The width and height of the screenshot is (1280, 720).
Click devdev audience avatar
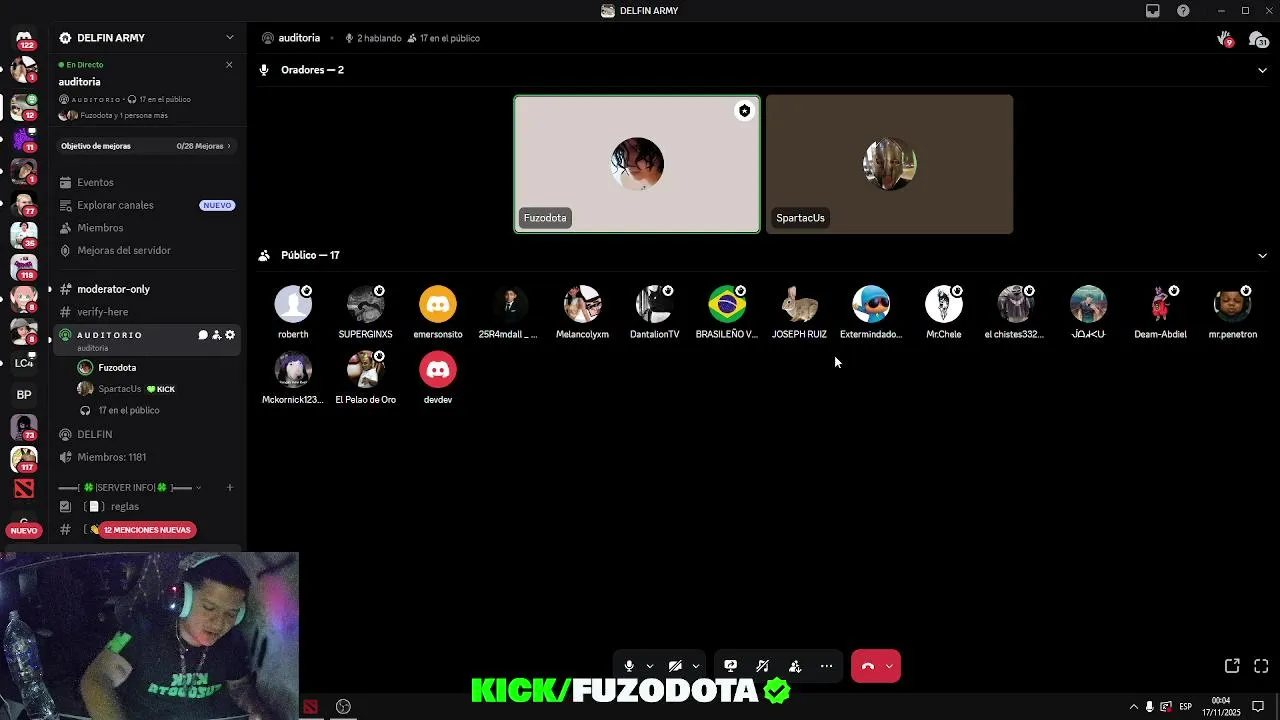[x=438, y=370]
